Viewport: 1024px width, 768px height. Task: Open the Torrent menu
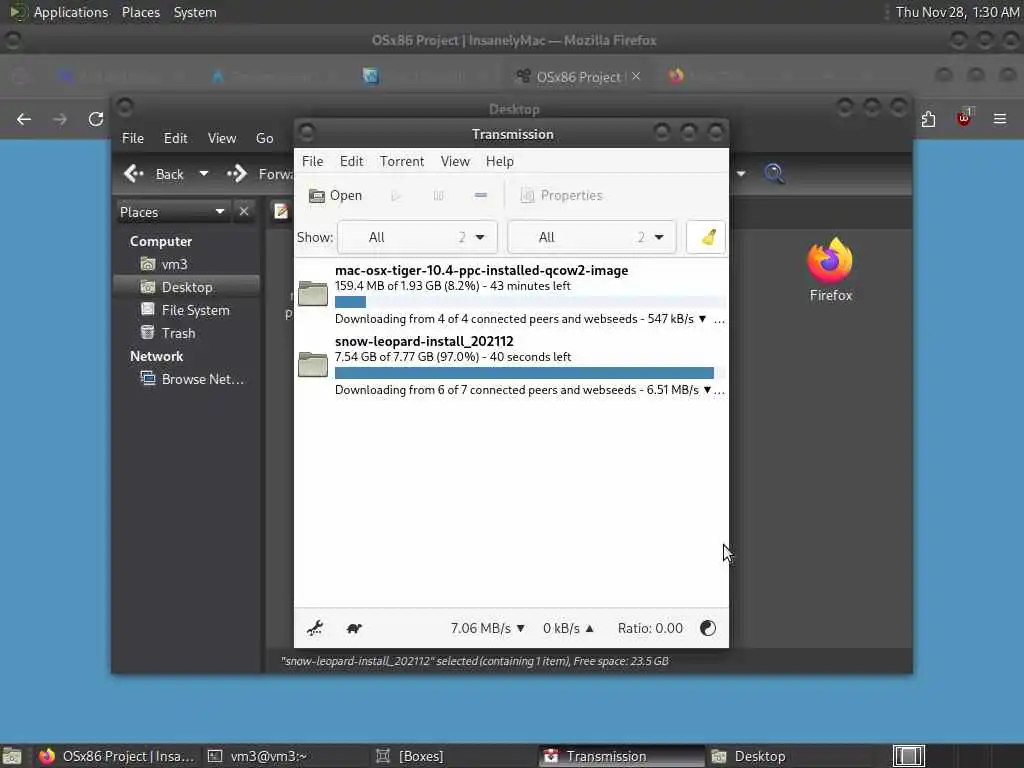(x=402, y=161)
